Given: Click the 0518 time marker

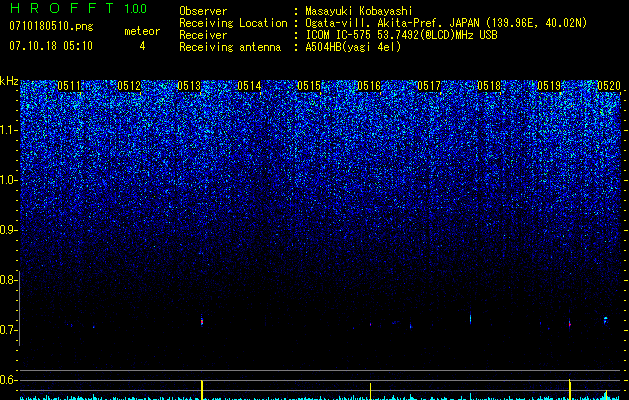Looking at the screenshot, I should (489, 86).
